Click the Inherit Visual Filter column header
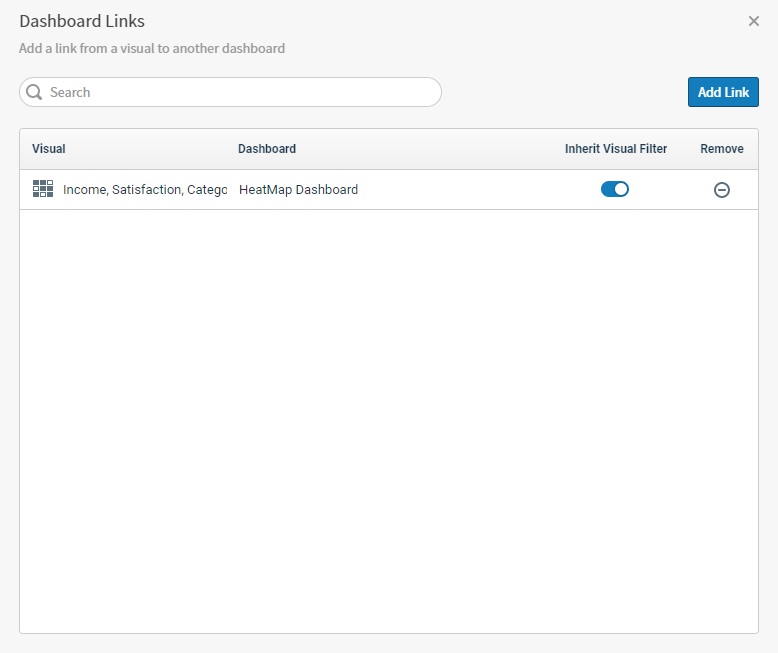Image resolution: width=778 pixels, height=653 pixels. tap(616, 149)
